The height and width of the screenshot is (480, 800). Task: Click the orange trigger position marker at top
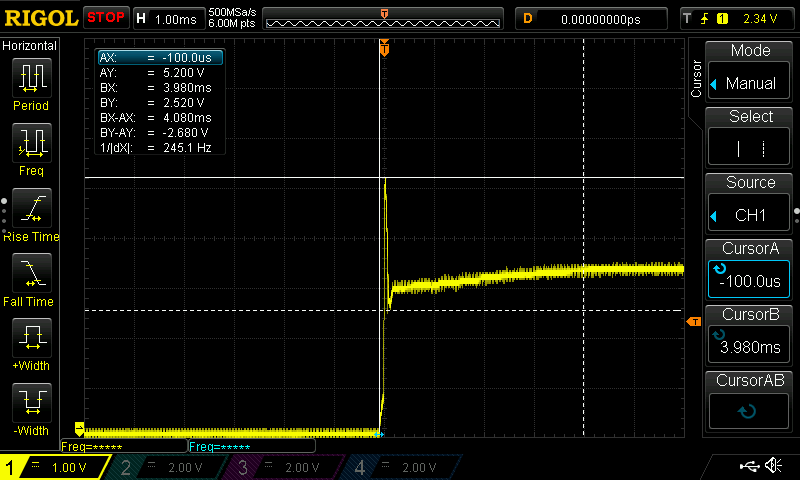pos(384,47)
